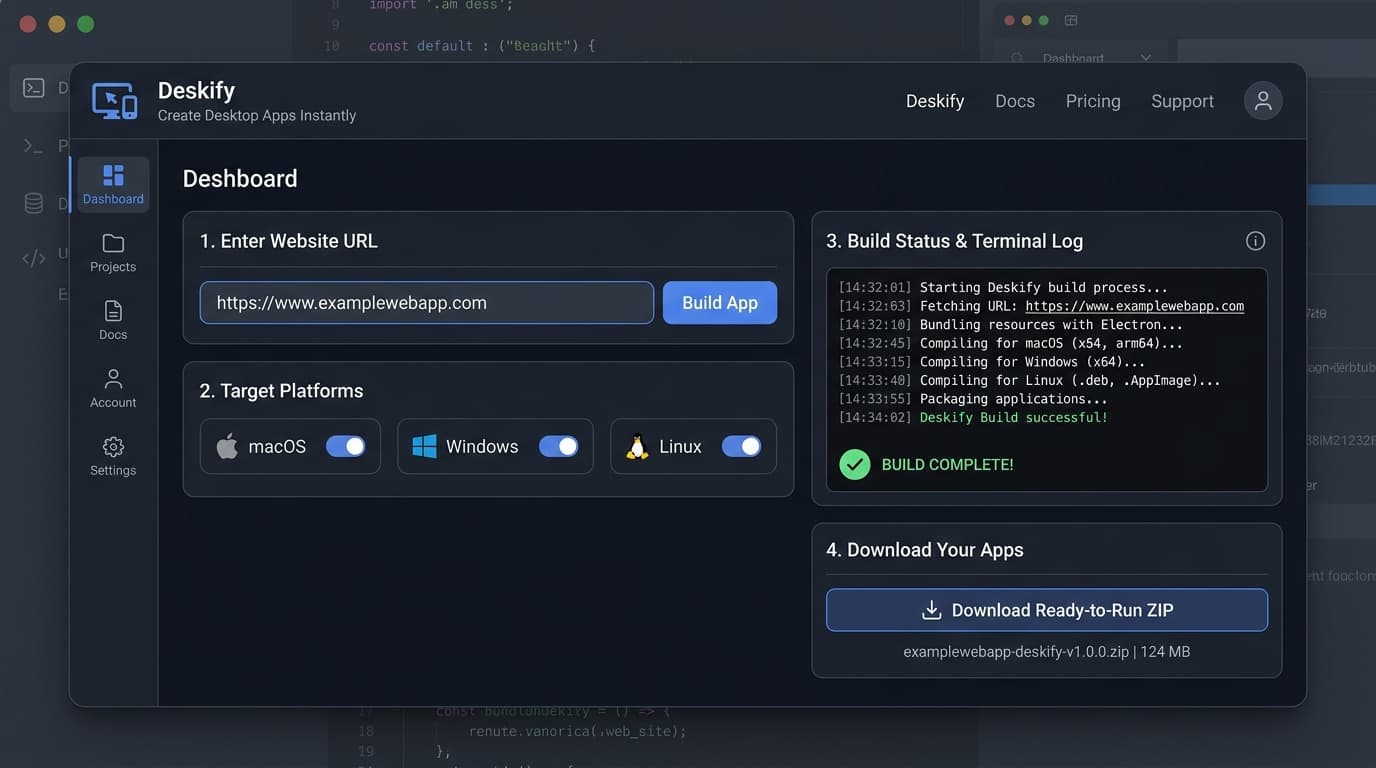Open Projects in the sidebar
Screen dimensions: 1376x768
(113, 253)
